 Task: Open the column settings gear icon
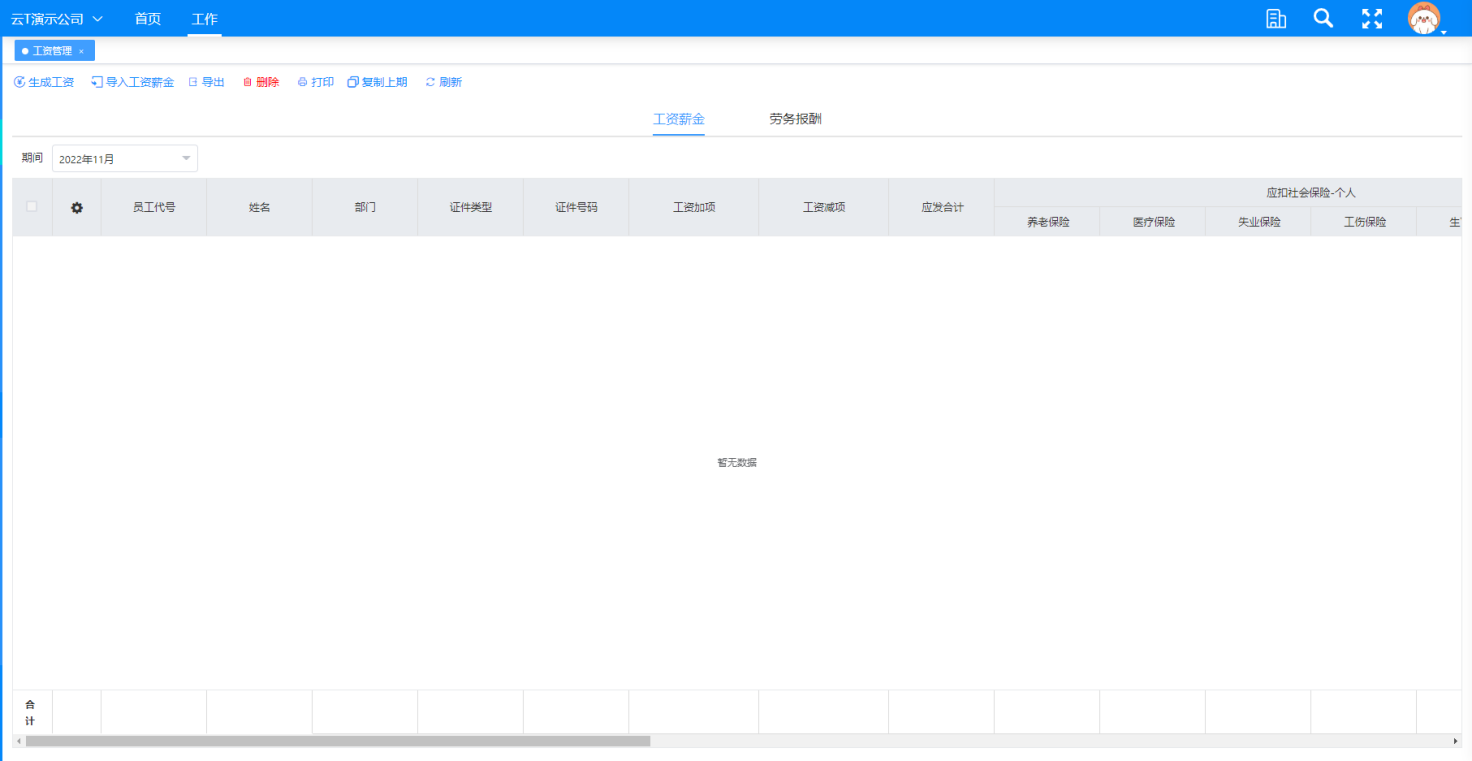[x=77, y=208]
